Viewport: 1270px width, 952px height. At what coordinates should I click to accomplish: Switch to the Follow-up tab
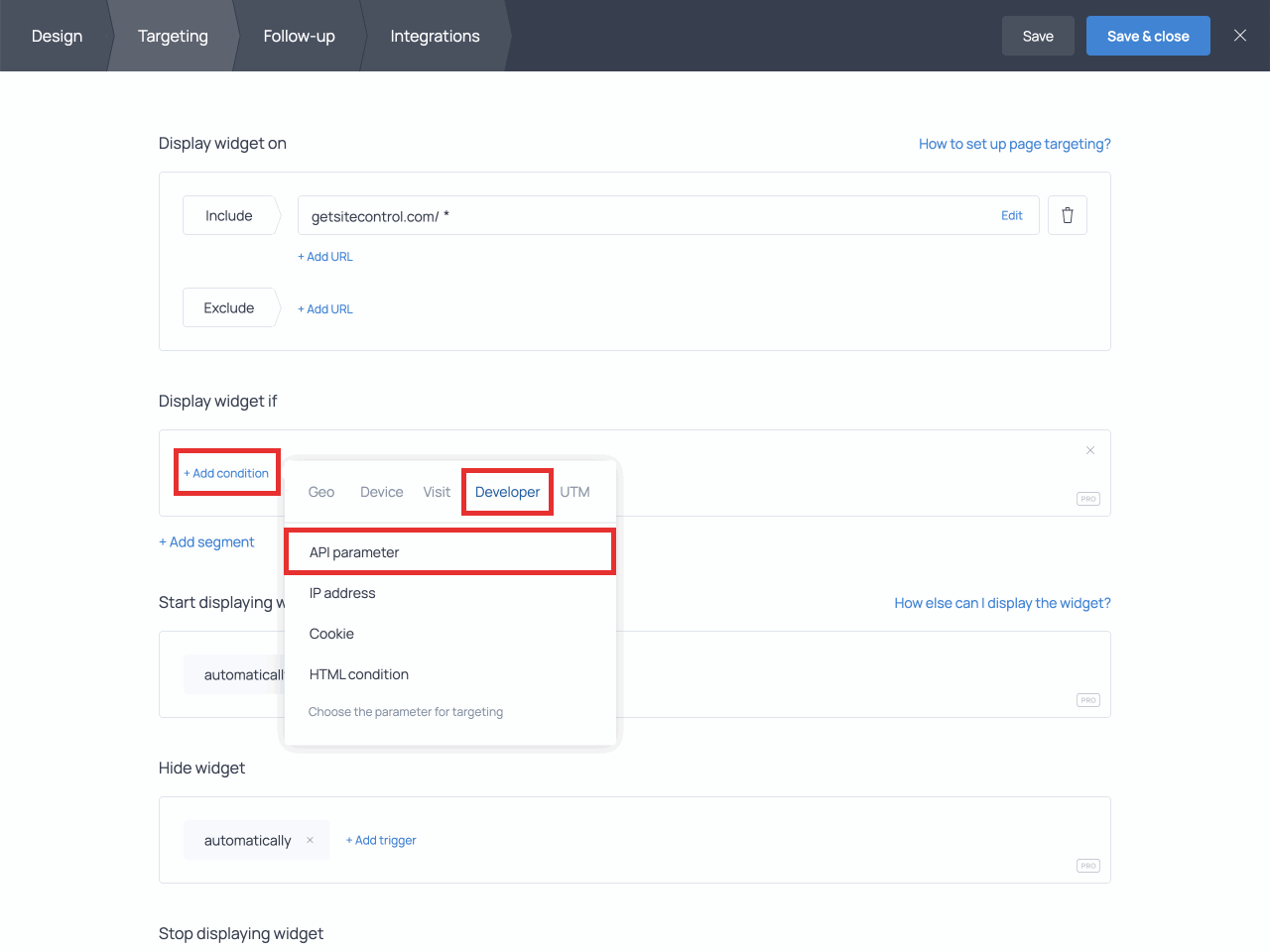click(x=299, y=36)
